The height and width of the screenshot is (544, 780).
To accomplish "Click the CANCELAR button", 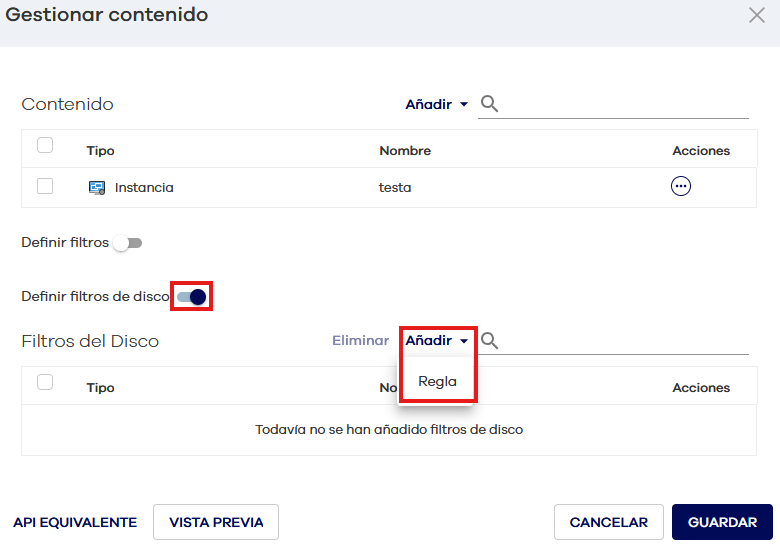I will 608,522.
